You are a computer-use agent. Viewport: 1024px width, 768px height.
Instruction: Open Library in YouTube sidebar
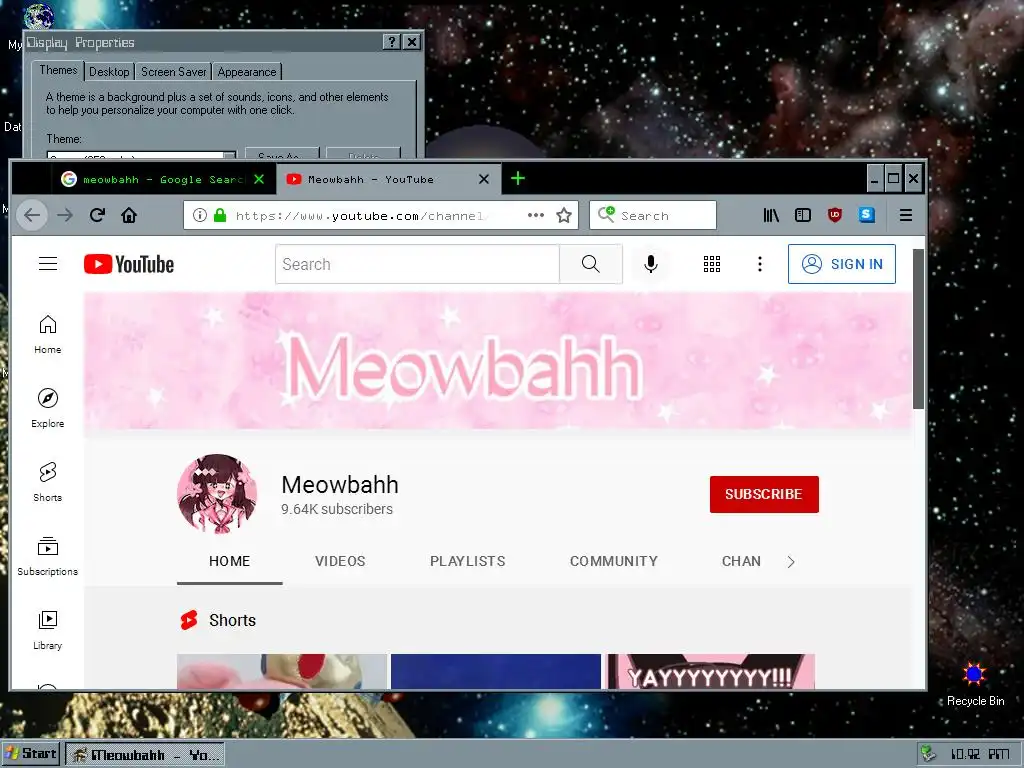pos(48,630)
